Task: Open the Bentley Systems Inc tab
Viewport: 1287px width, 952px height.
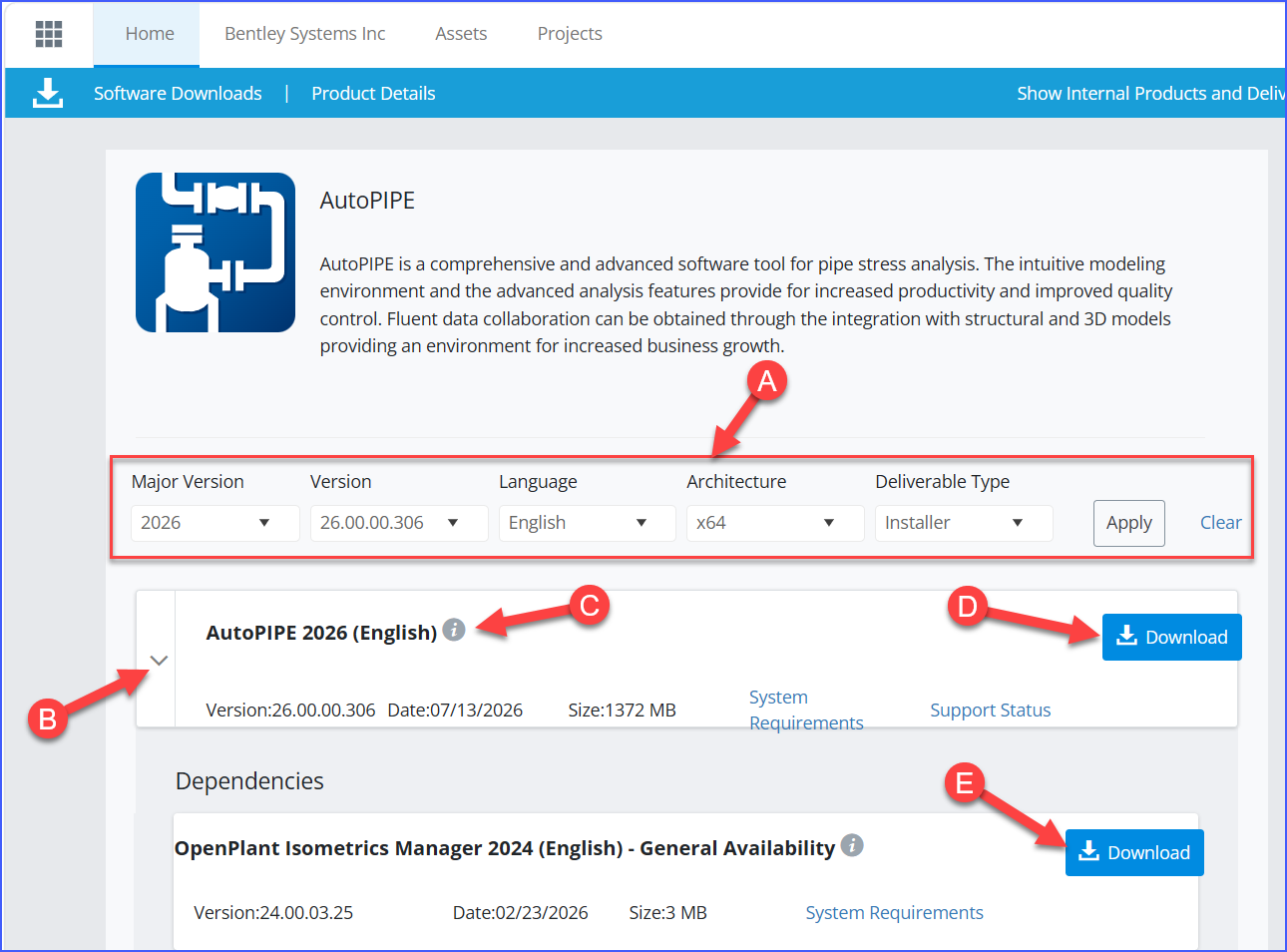Action: point(305,34)
